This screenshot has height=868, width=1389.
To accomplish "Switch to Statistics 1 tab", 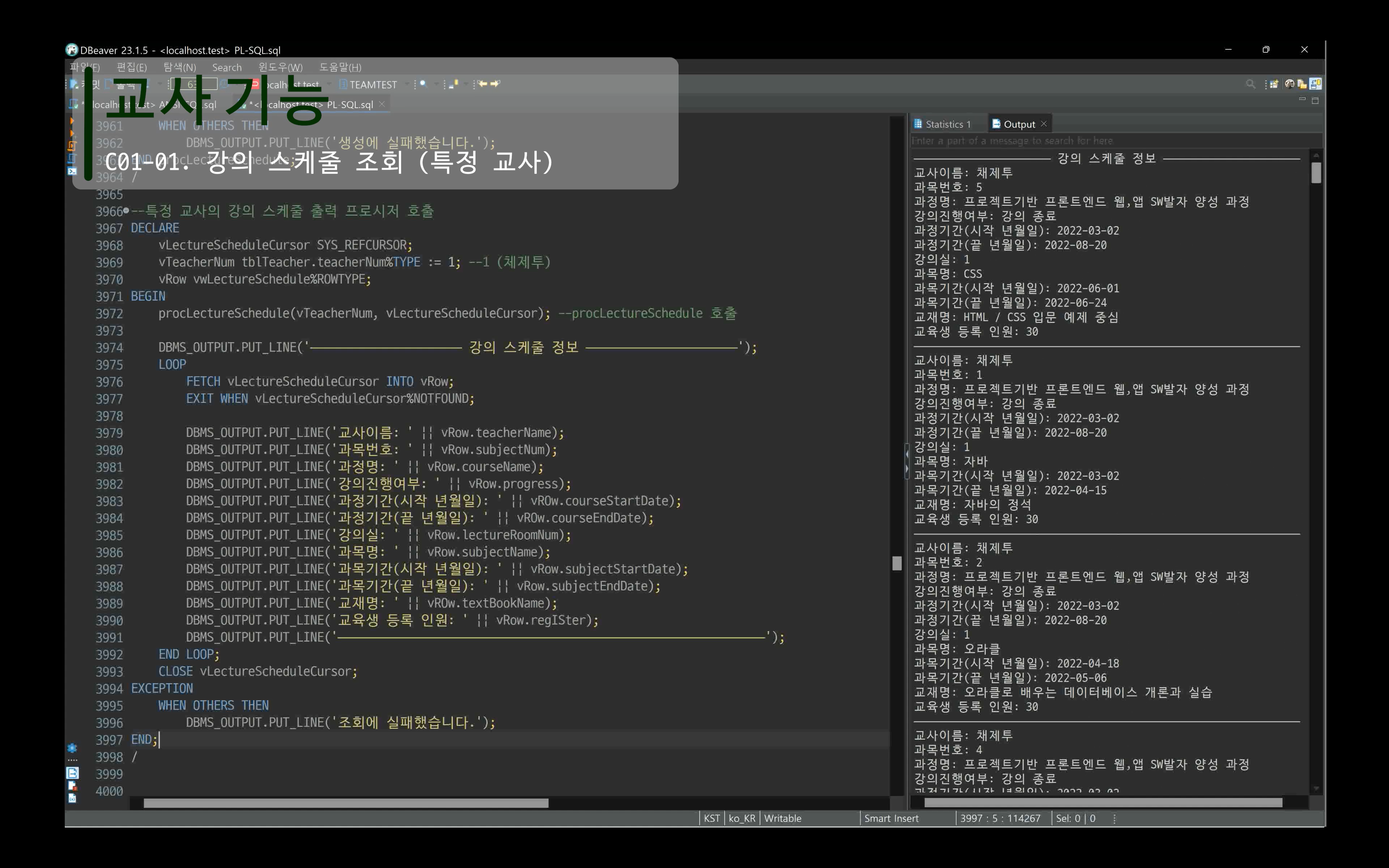I will [x=942, y=124].
